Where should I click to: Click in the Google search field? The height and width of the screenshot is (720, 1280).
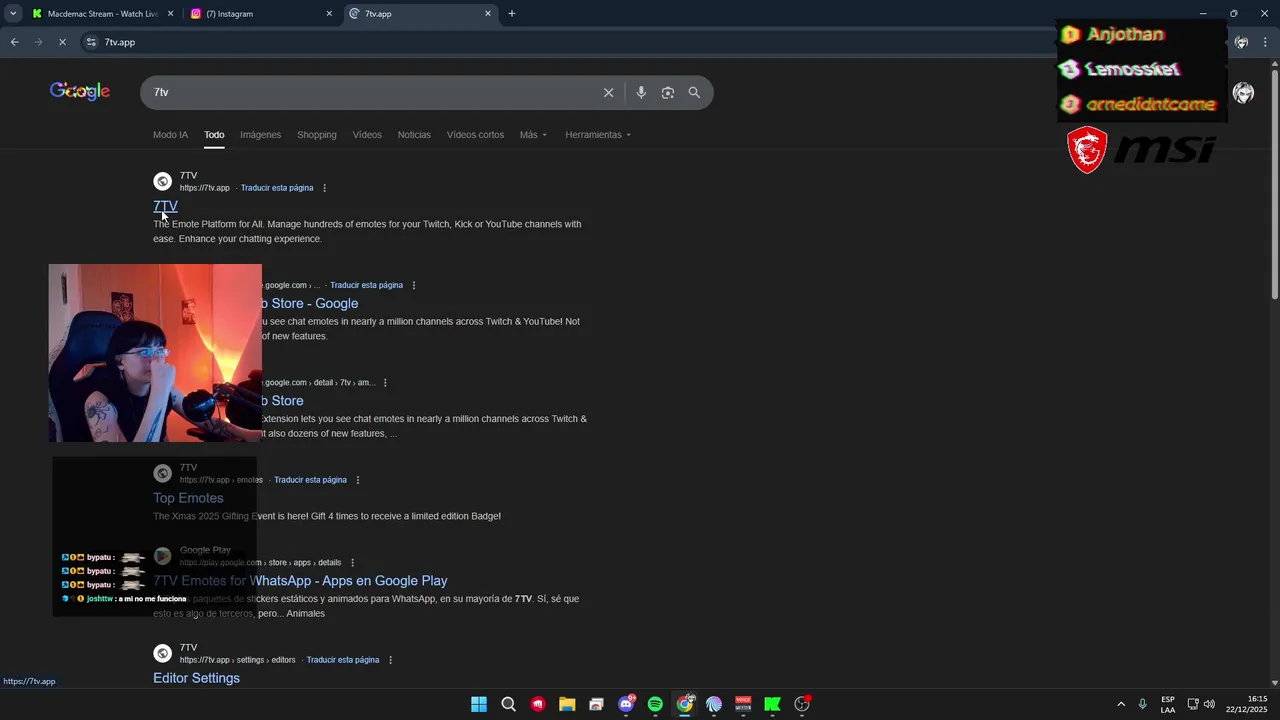[x=370, y=92]
